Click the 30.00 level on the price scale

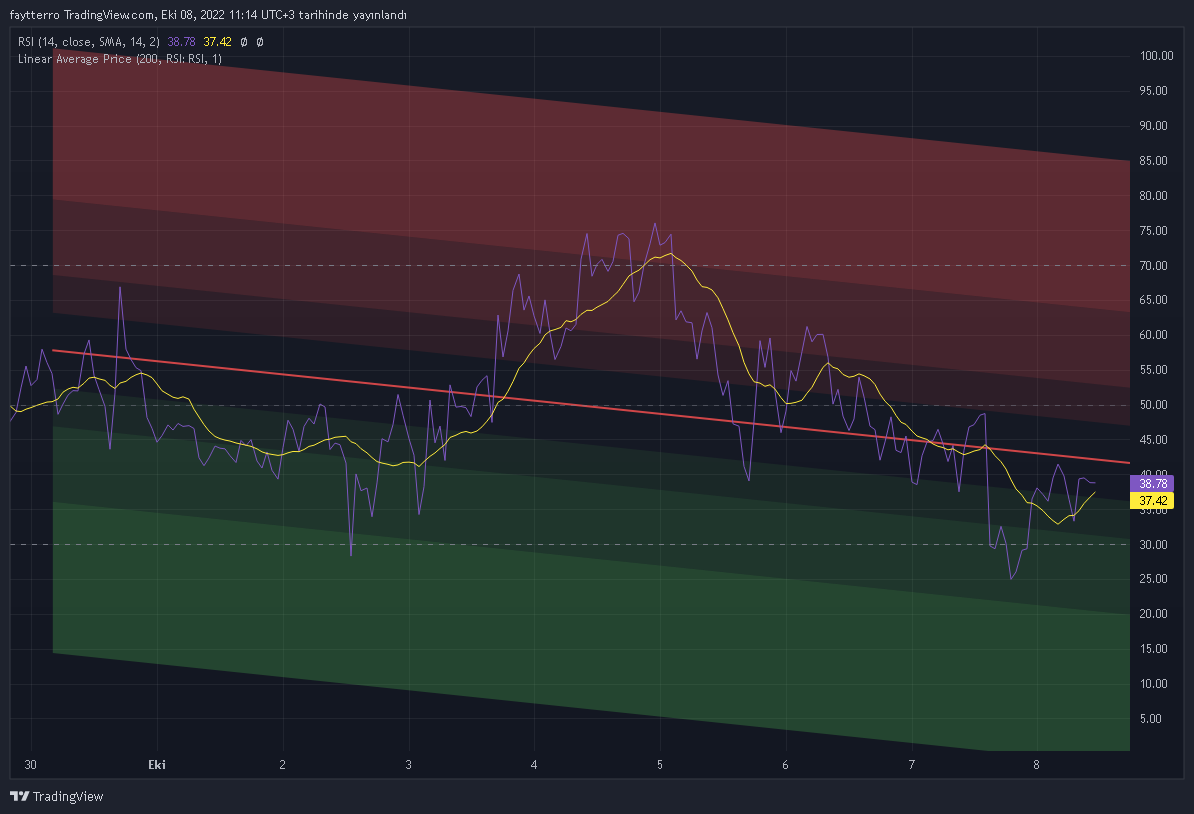[x=1153, y=544]
